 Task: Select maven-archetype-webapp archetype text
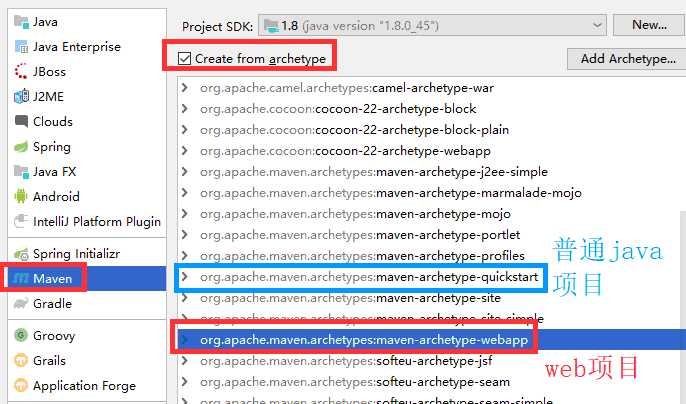pos(364,340)
